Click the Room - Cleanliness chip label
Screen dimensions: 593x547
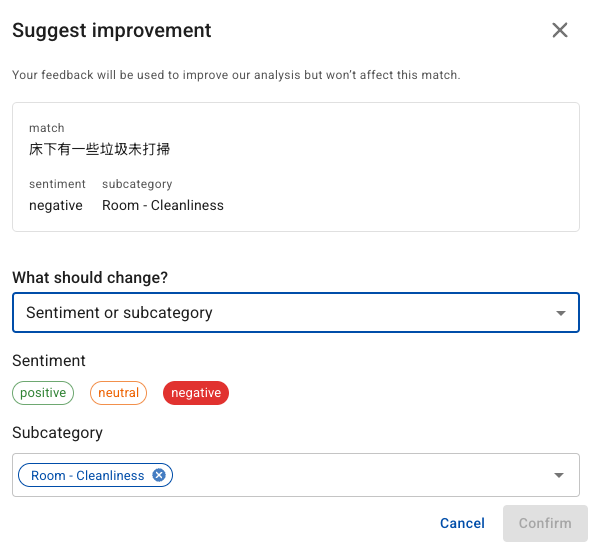click(x=87, y=475)
